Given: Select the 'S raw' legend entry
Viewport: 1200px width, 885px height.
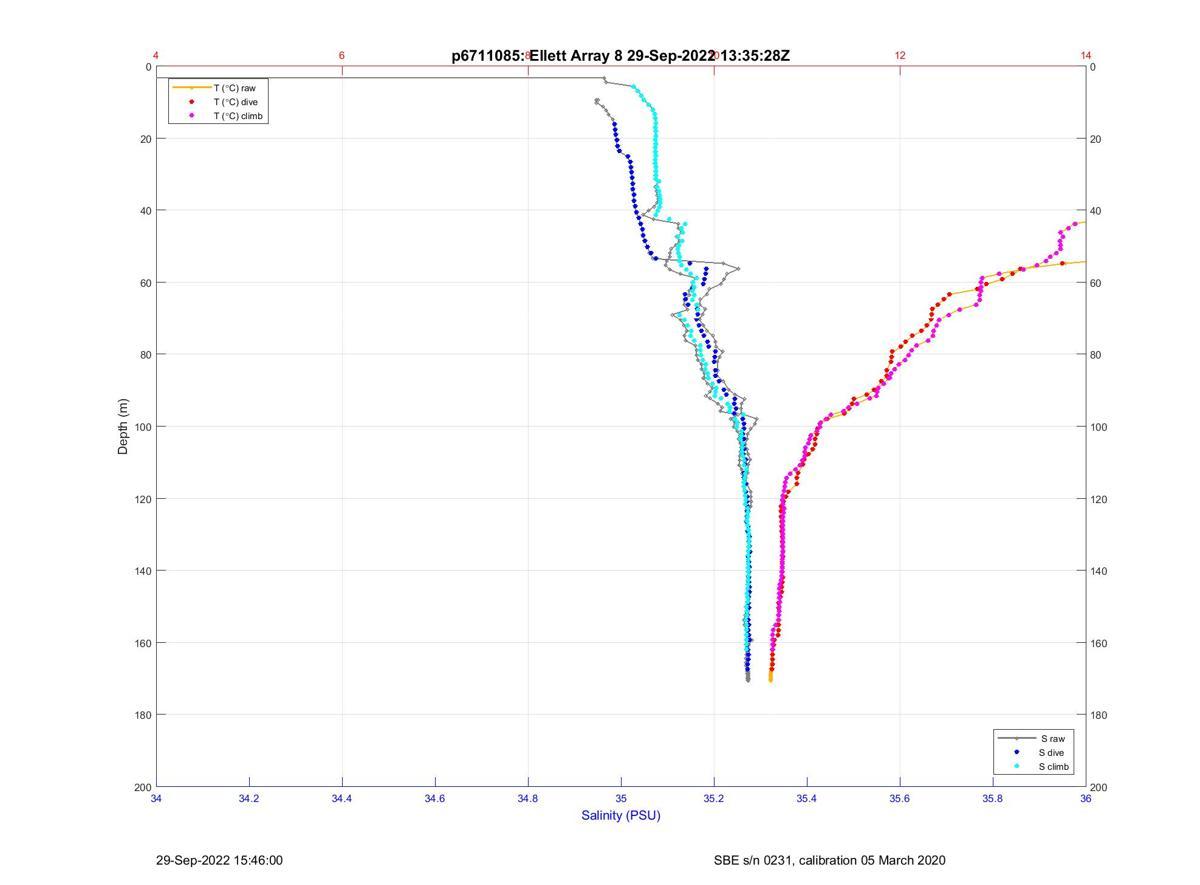Looking at the screenshot, I should [1052, 738].
